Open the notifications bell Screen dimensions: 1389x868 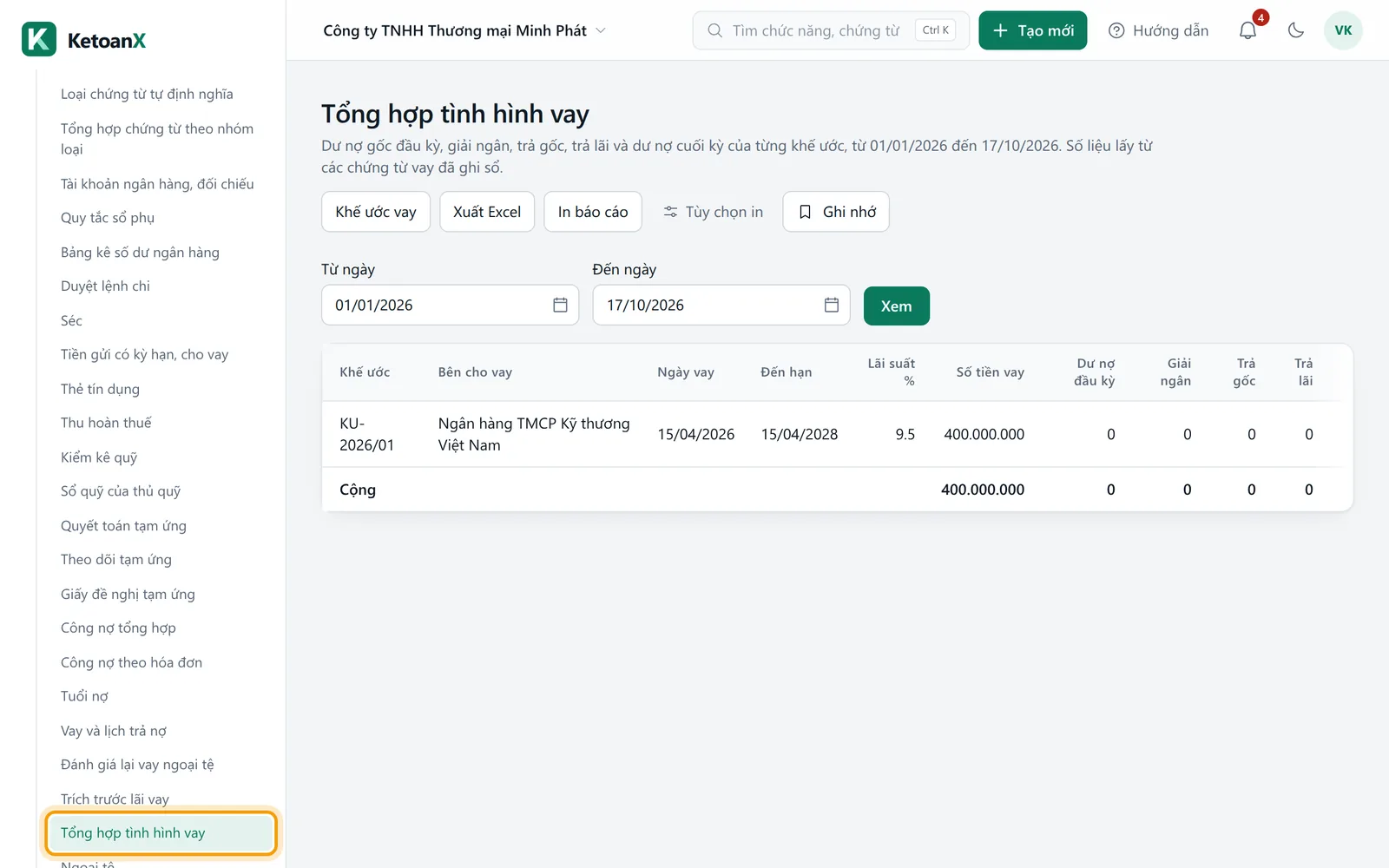pos(1247,30)
